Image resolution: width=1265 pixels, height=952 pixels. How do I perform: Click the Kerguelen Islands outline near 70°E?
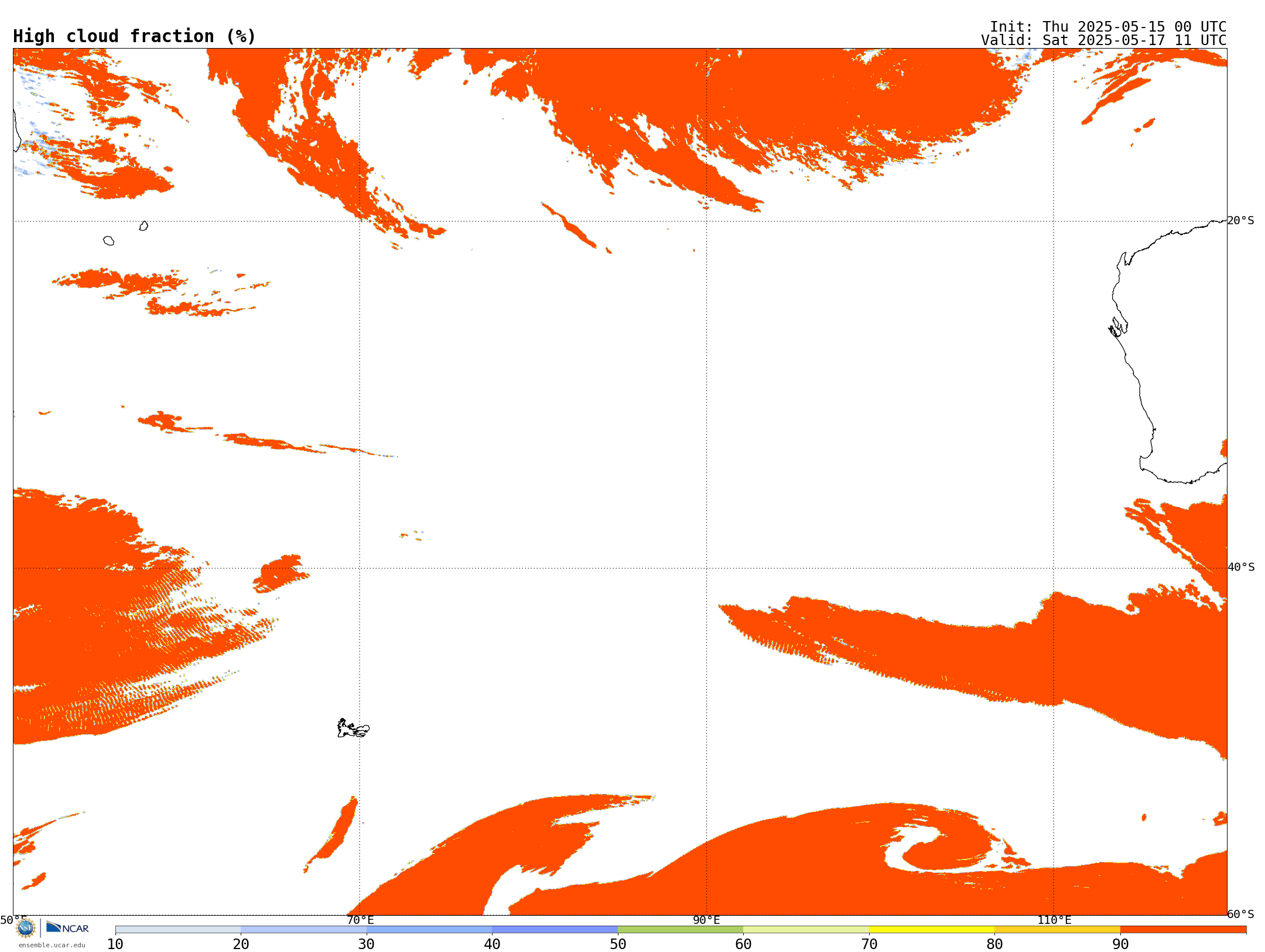[353, 728]
